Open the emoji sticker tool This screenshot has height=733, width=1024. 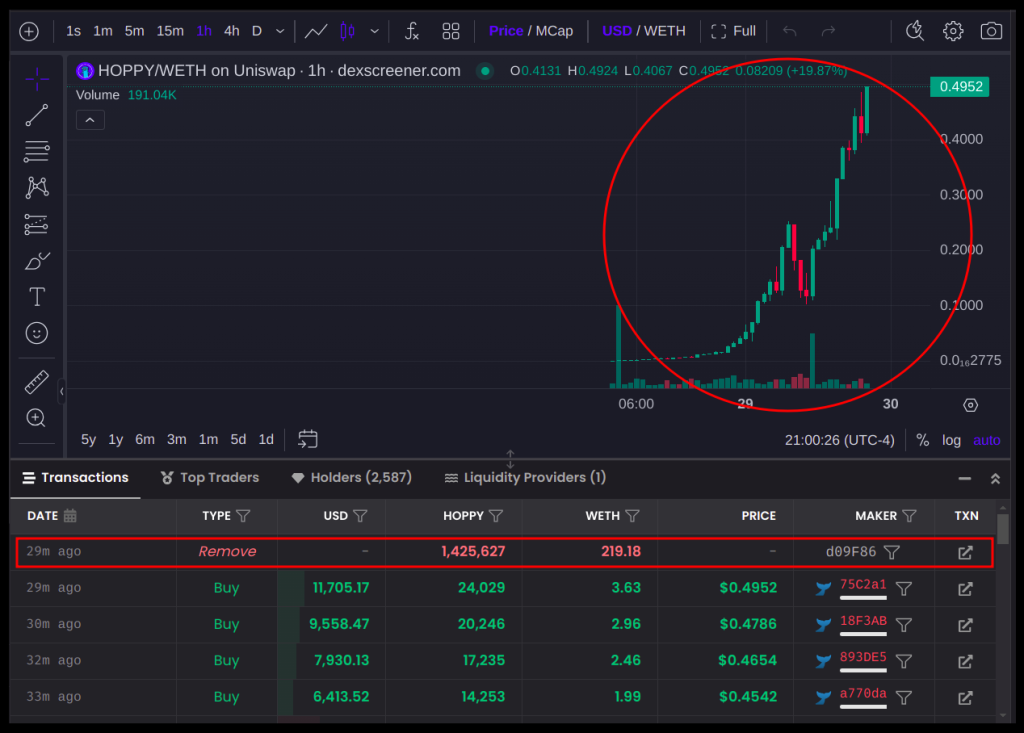pos(36,333)
